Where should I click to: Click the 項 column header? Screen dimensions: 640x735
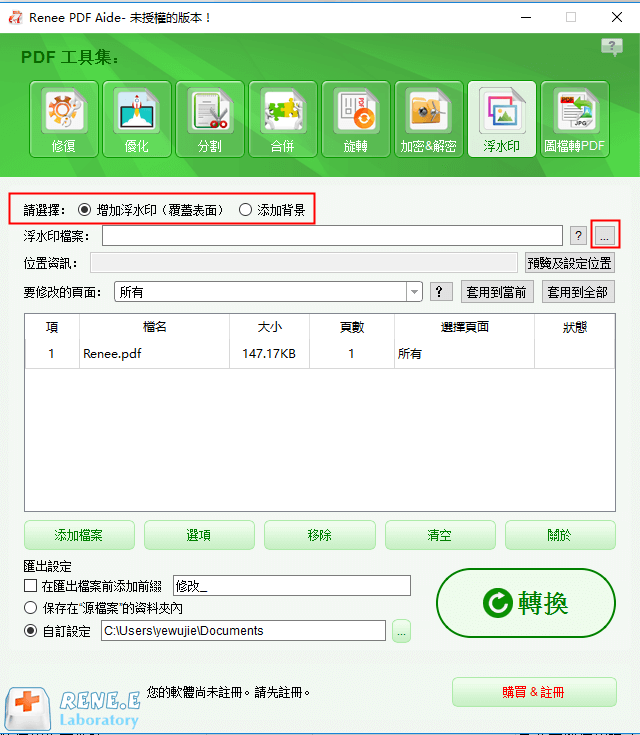coord(52,327)
